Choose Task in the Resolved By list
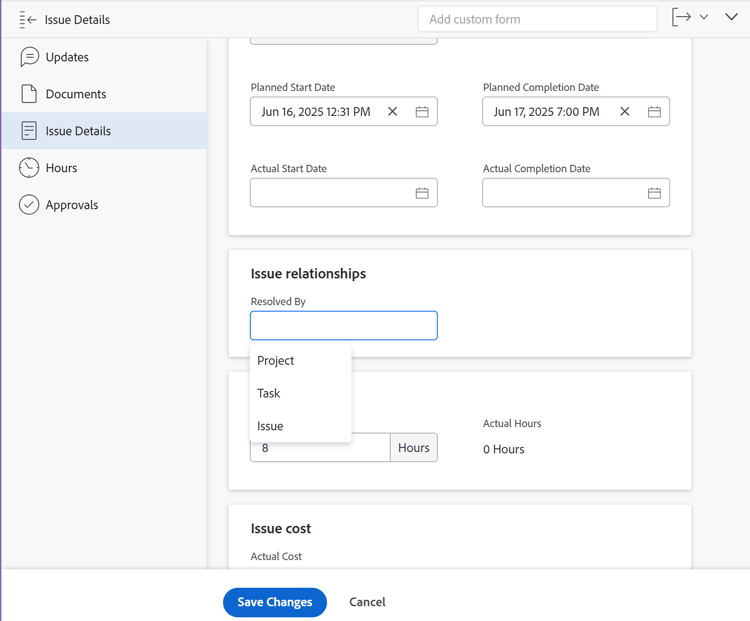This screenshot has height=621, width=750. (x=269, y=393)
